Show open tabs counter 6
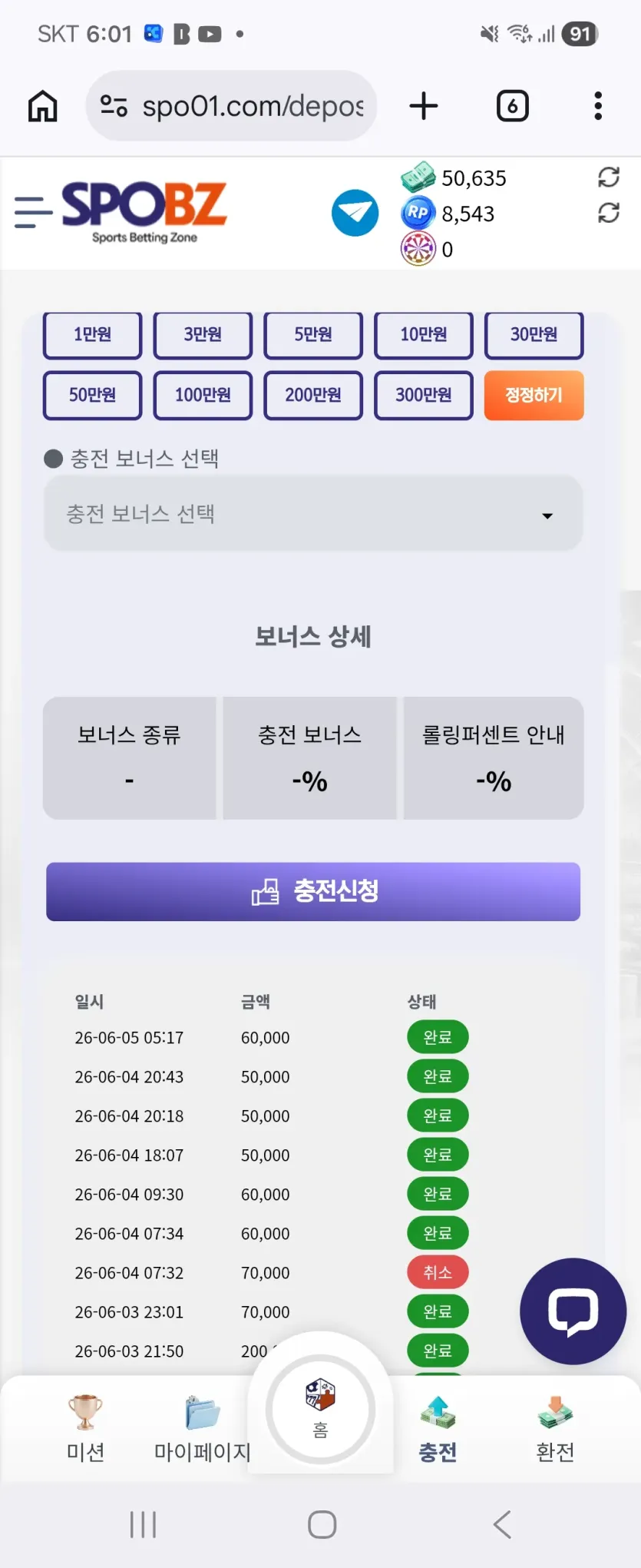 click(x=512, y=106)
